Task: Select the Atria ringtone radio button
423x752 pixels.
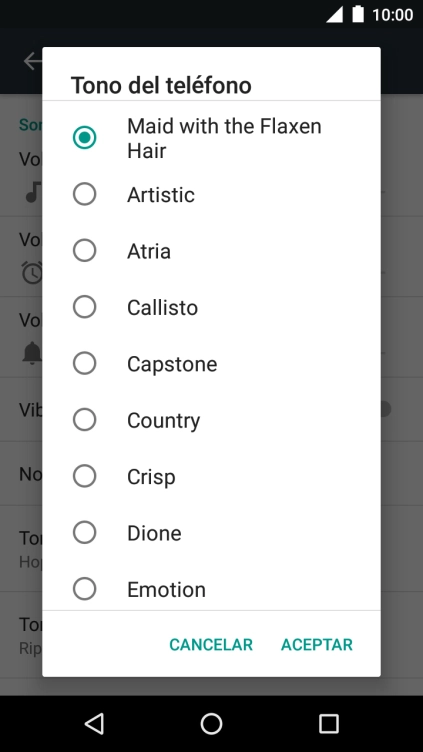Action: (x=84, y=251)
